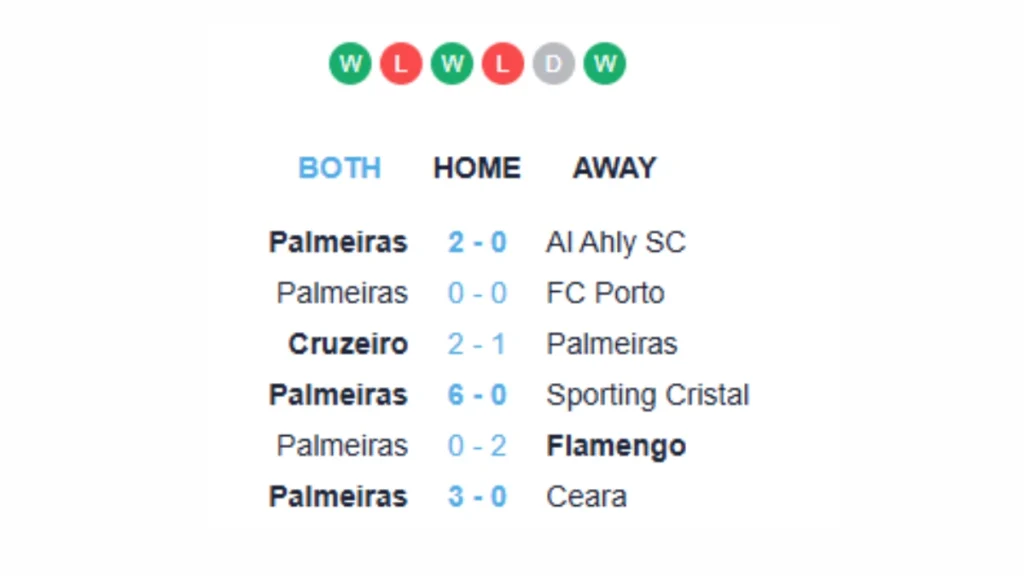
Task: Select the BOTH matches tab
Action: [x=340, y=168]
